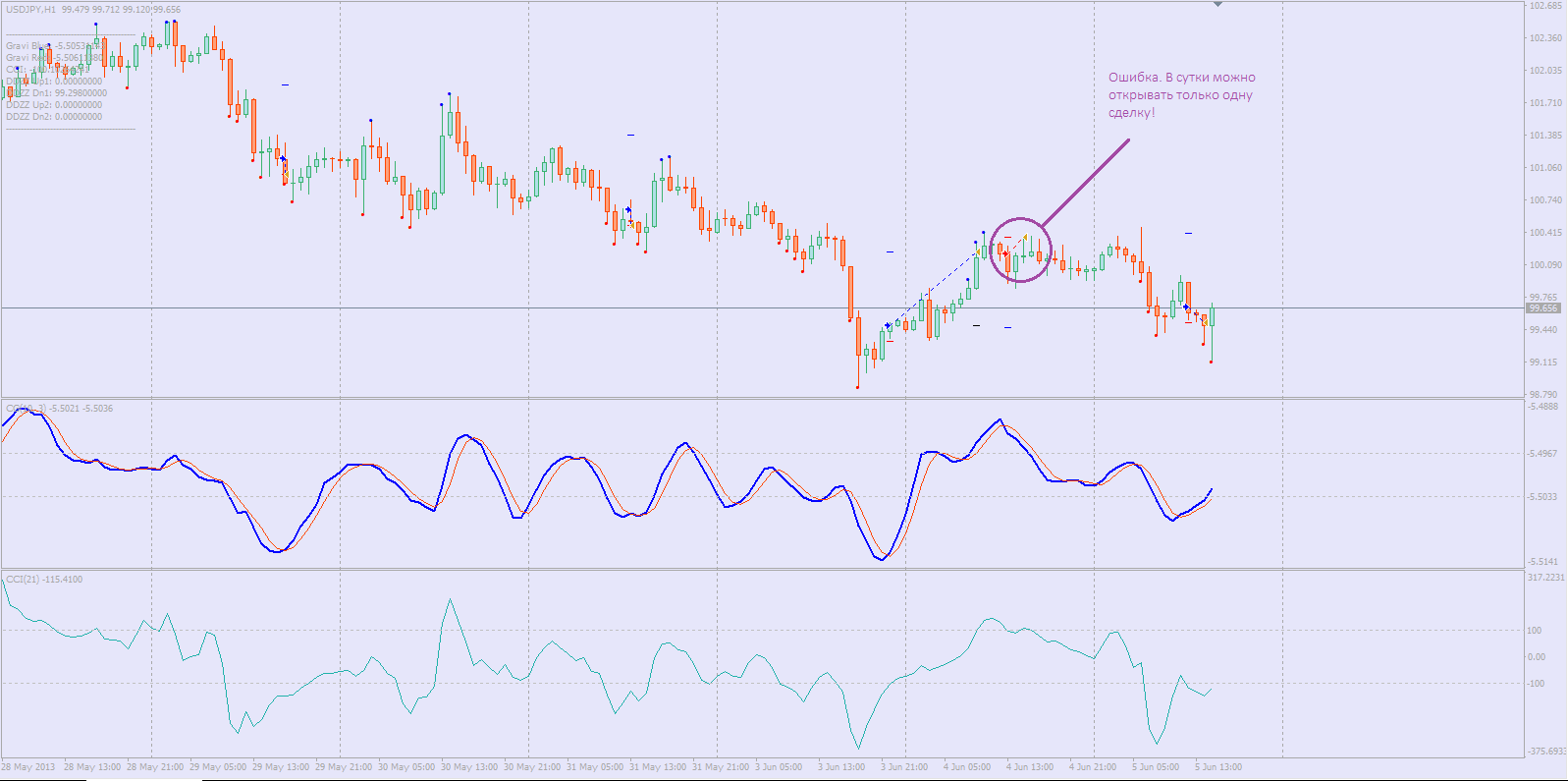Click the 100.415 price scale label
Screen dimensions: 1568x781
click(x=1545, y=233)
